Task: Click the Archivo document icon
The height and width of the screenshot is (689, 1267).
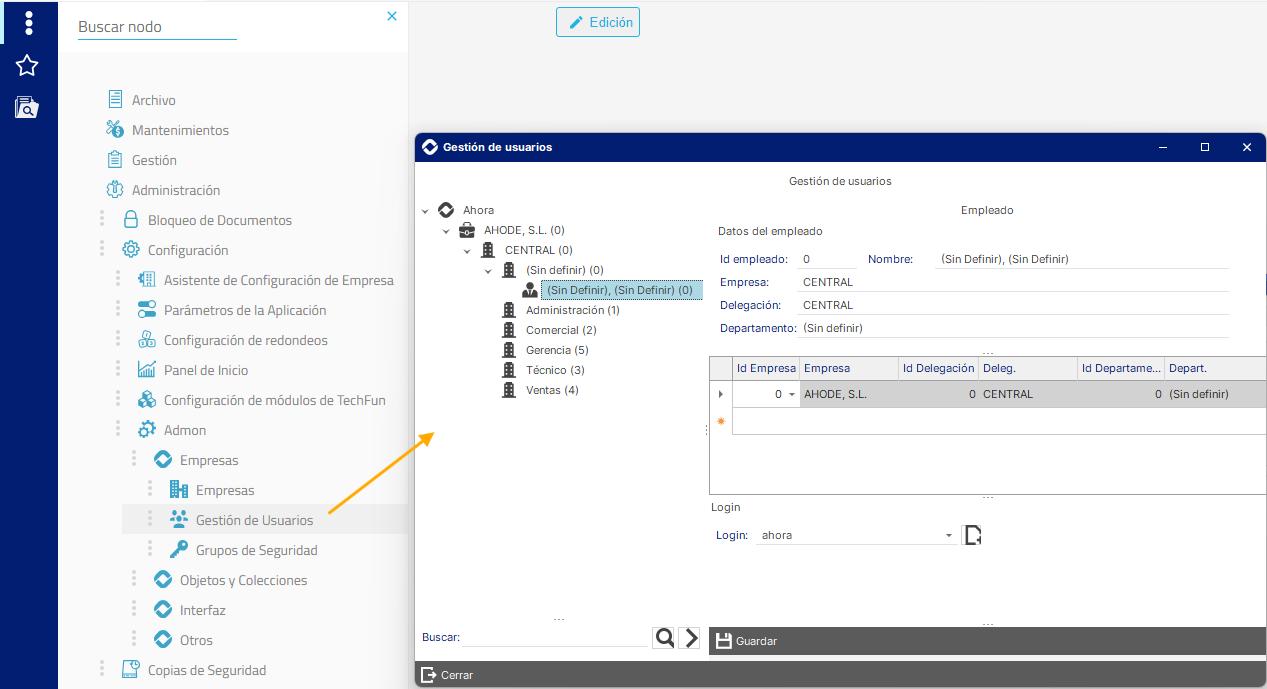Action: pyautogui.click(x=115, y=100)
